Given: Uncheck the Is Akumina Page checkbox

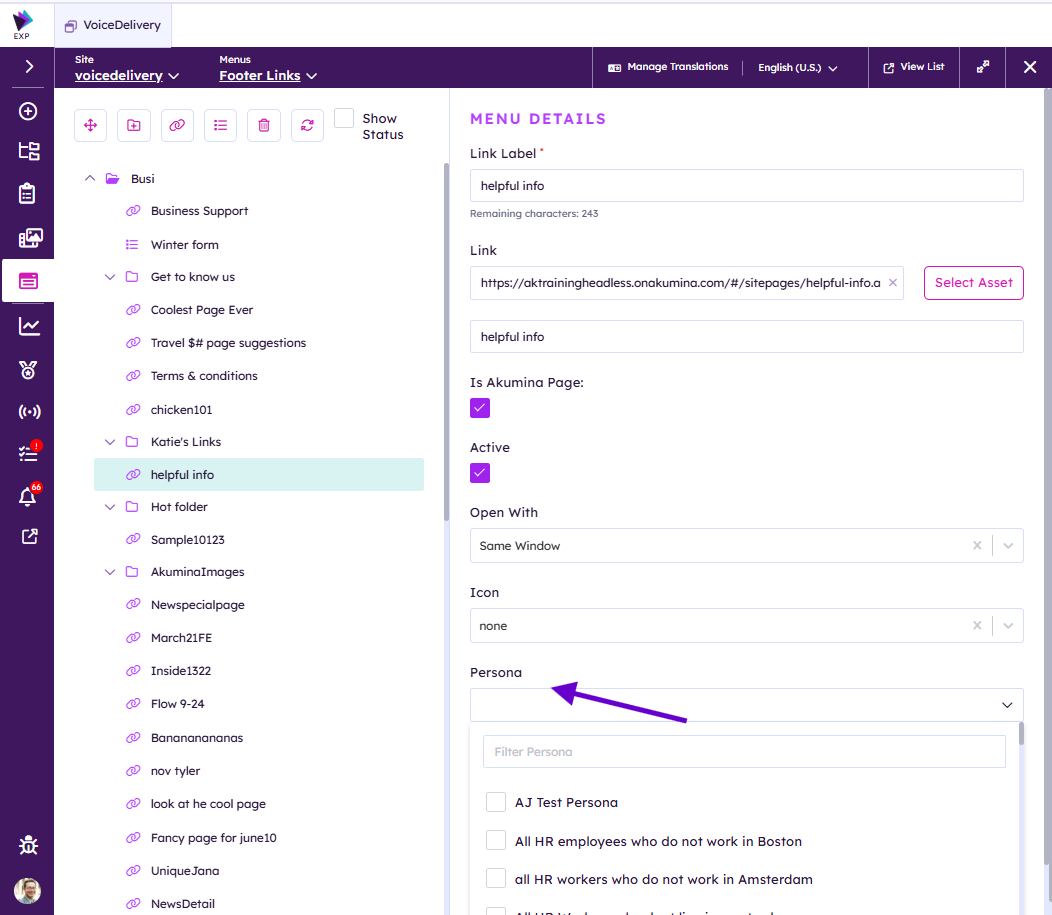Looking at the screenshot, I should coord(480,408).
